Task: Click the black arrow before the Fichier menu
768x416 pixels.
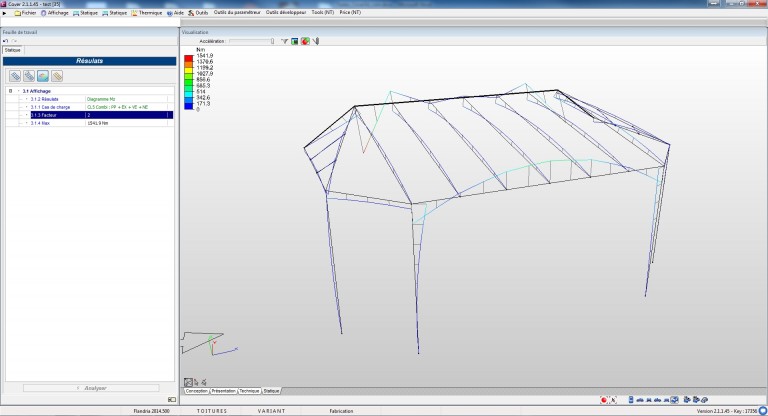Action: point(5,13)
